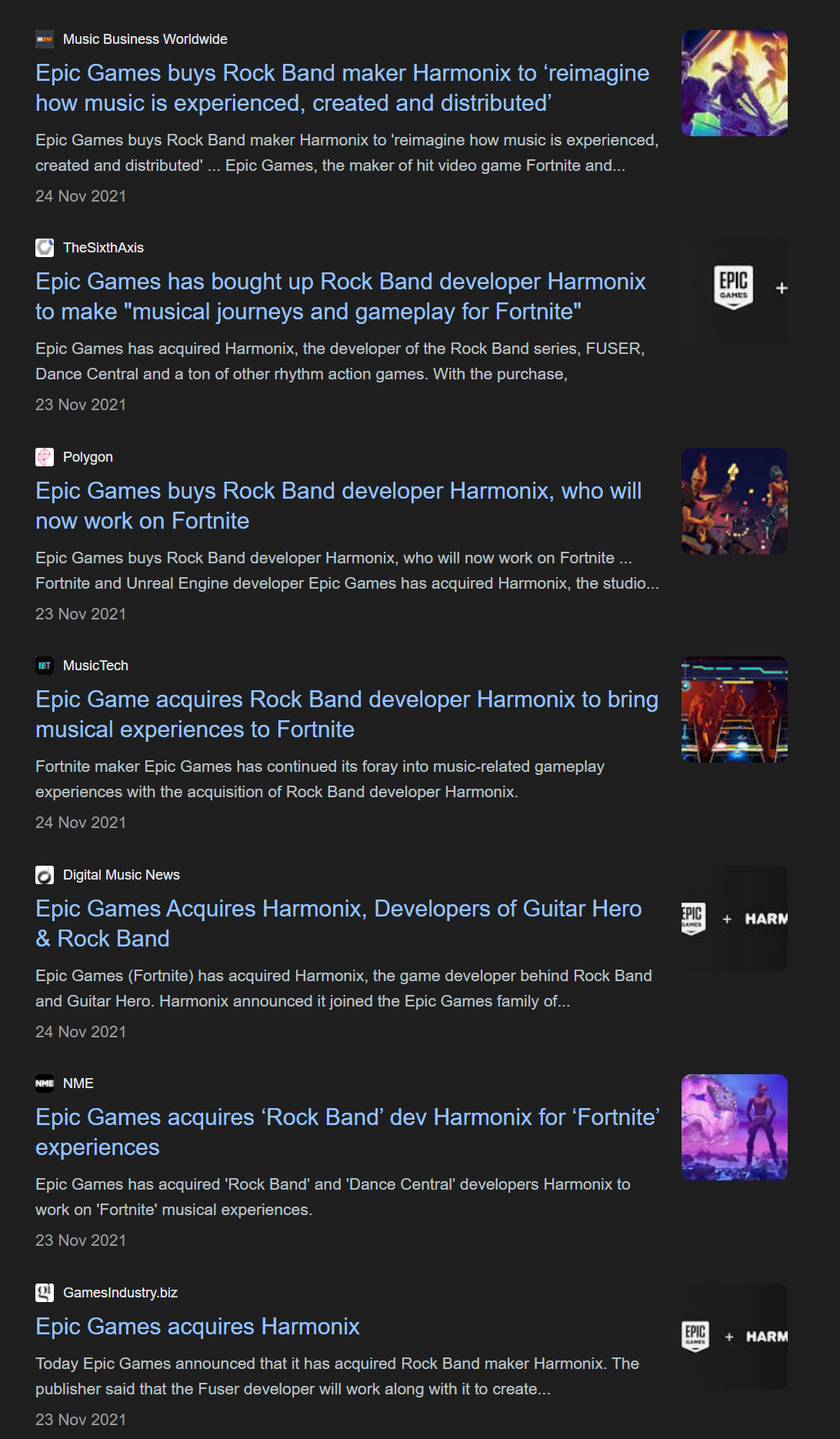The width and height of the screenshot is (840, 1439).
Task: Click the Music Business Worldwide favicon
Action: 45,39
